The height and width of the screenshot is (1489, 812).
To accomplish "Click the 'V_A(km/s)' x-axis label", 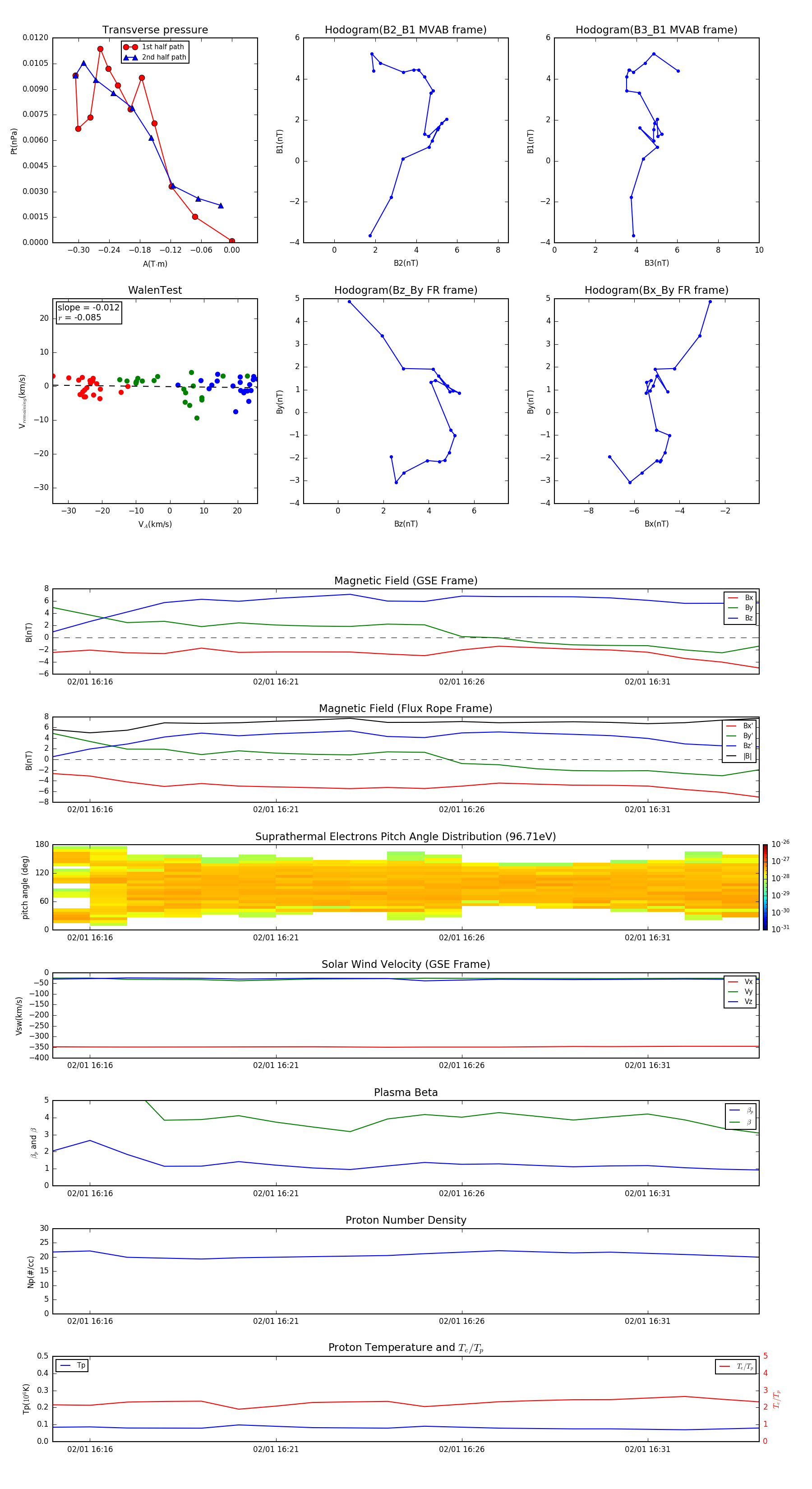I will point(155,524).
